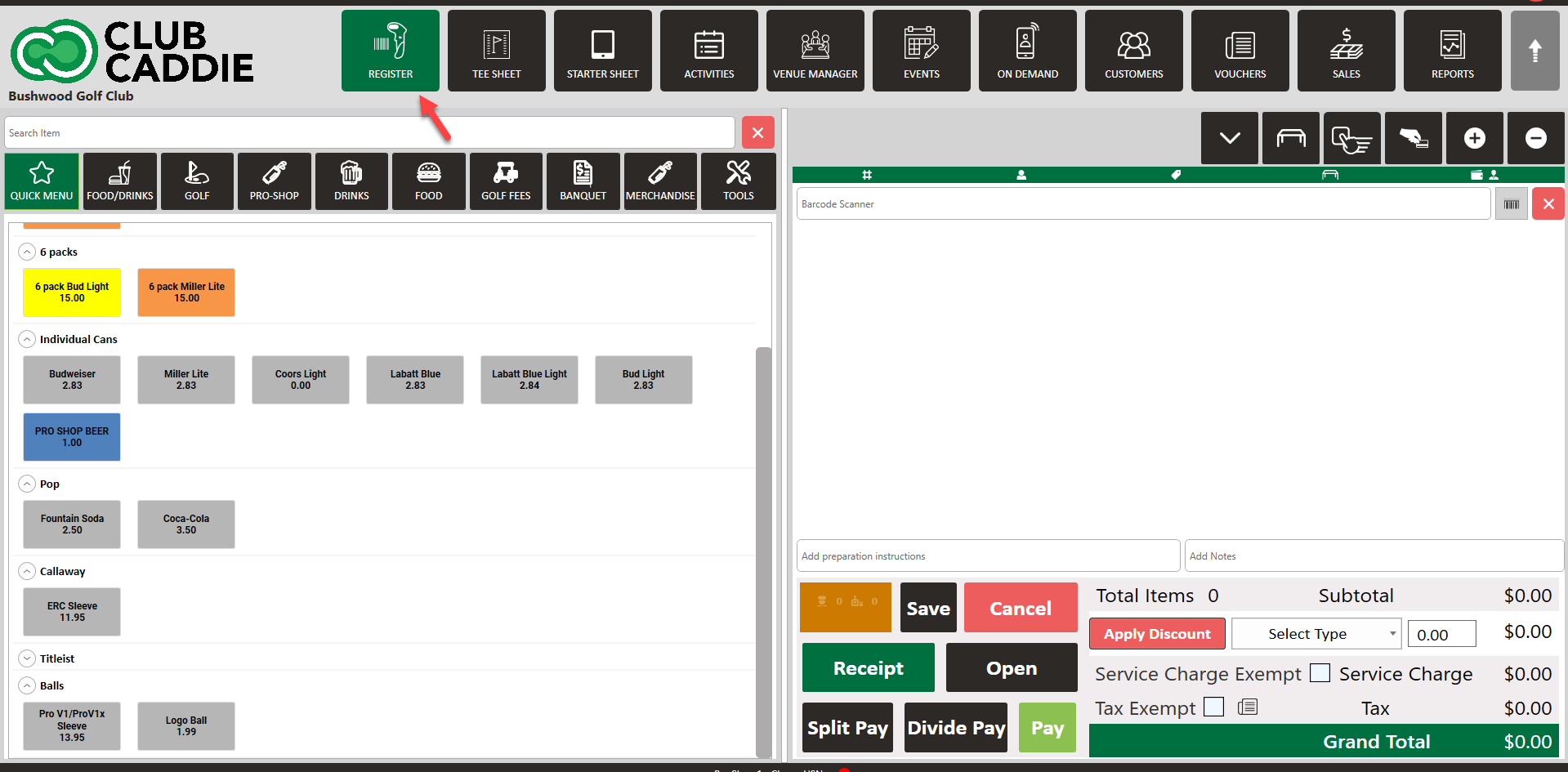Switch to the Golf Fees category tab

coord(506,181)
